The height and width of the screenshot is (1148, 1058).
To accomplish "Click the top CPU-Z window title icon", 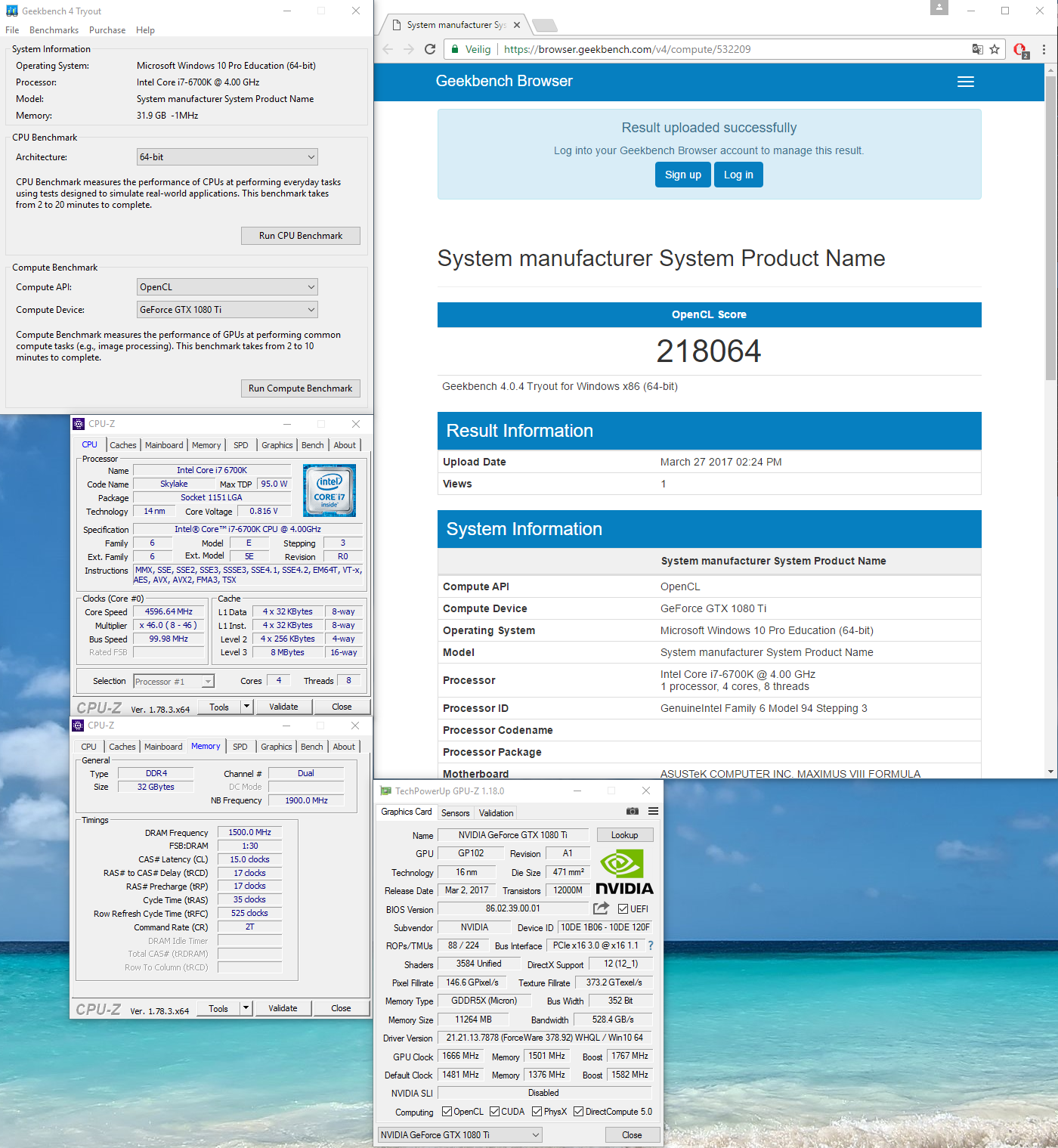I will coord(79,424).
